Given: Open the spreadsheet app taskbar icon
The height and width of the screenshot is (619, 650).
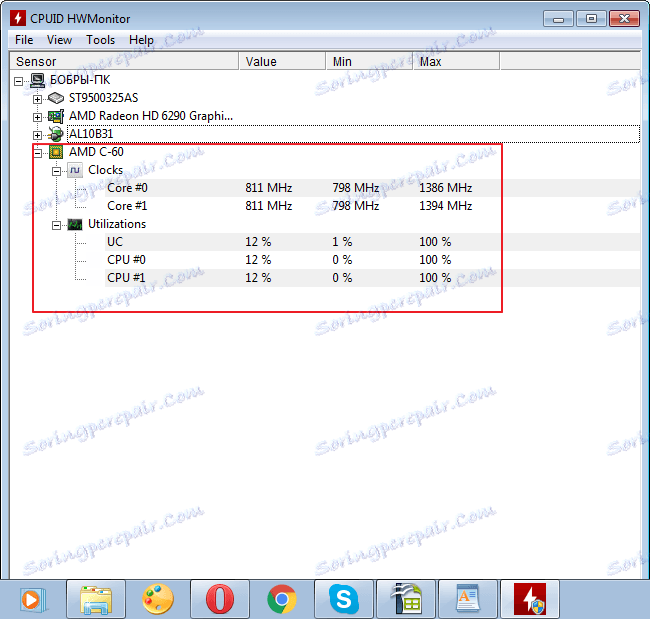Looking at the screenshot, I should (x=406, y=600).
